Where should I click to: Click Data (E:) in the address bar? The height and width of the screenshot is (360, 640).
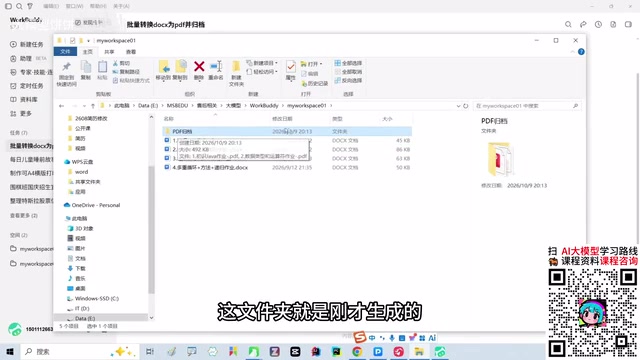pyautogui.click(x=148, y=105)
